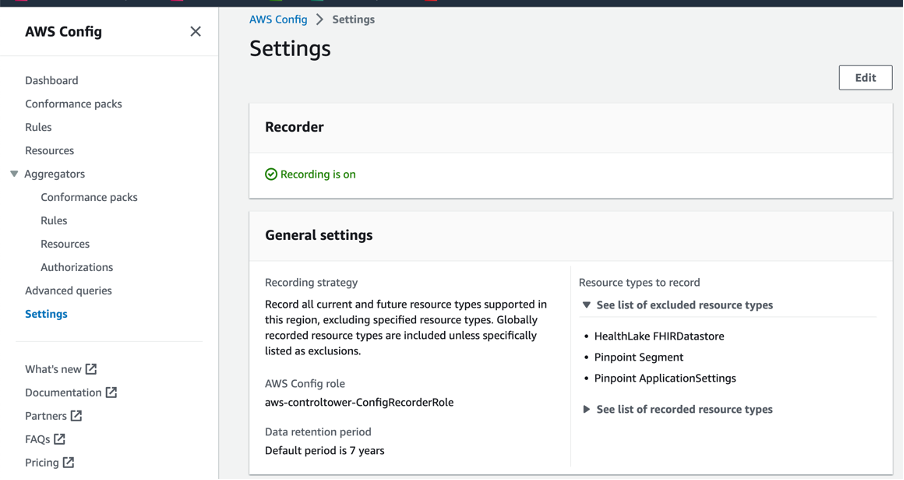Open Advanced queries page
Viewport: 904px width, 480px height.
(68, 290)
